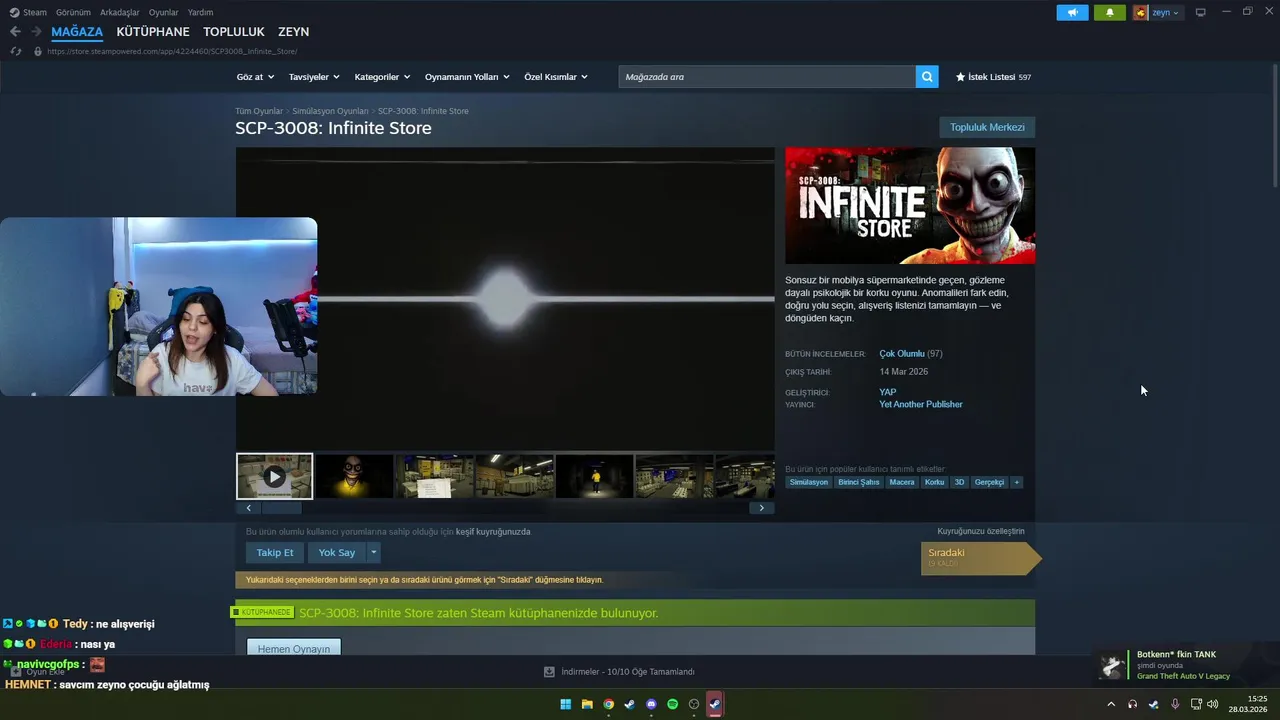Open the green notifications bell

1109,13
